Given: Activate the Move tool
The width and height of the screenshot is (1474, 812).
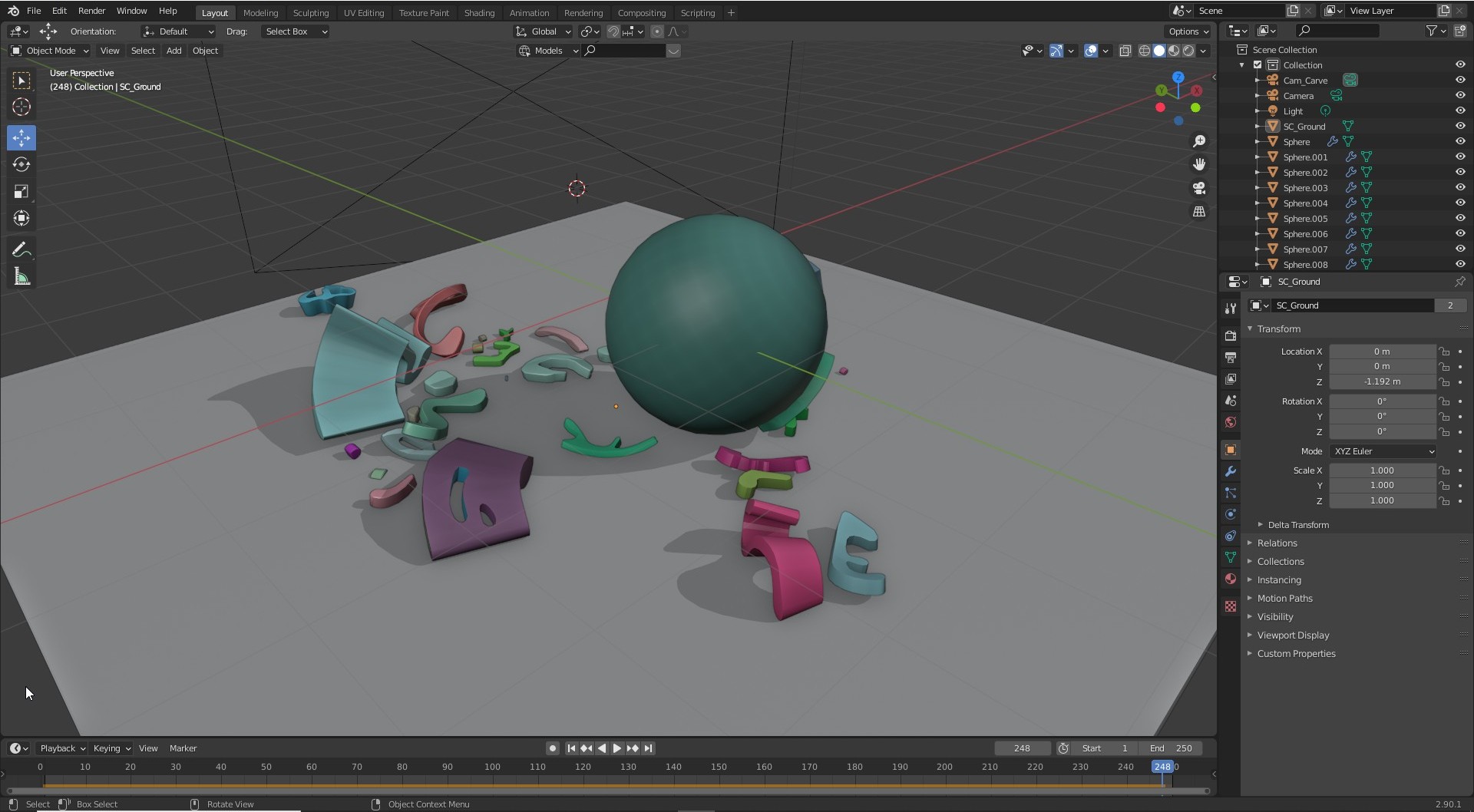Looking at the screenshot, I should click(x=21, y=138).
